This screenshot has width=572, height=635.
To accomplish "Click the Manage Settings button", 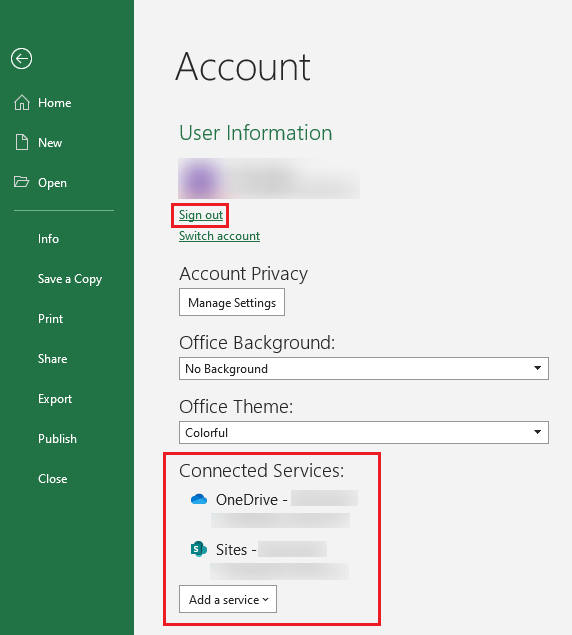I will tap(232, 302).
